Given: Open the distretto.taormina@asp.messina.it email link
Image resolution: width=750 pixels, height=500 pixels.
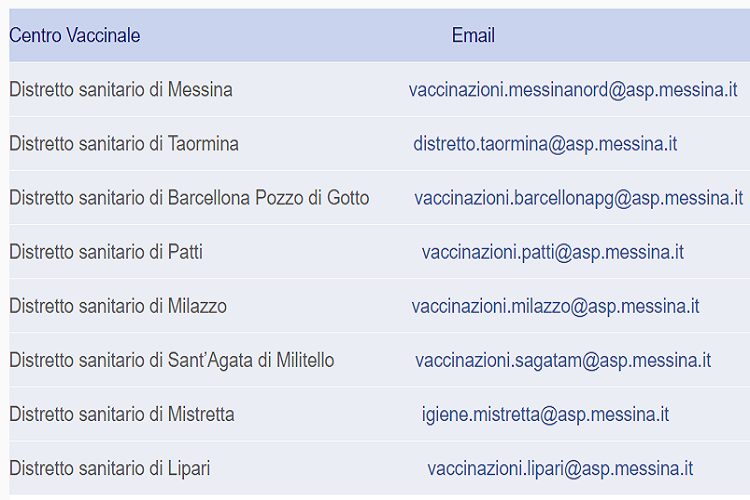Looking at the screenshot, I should point(545,144).
